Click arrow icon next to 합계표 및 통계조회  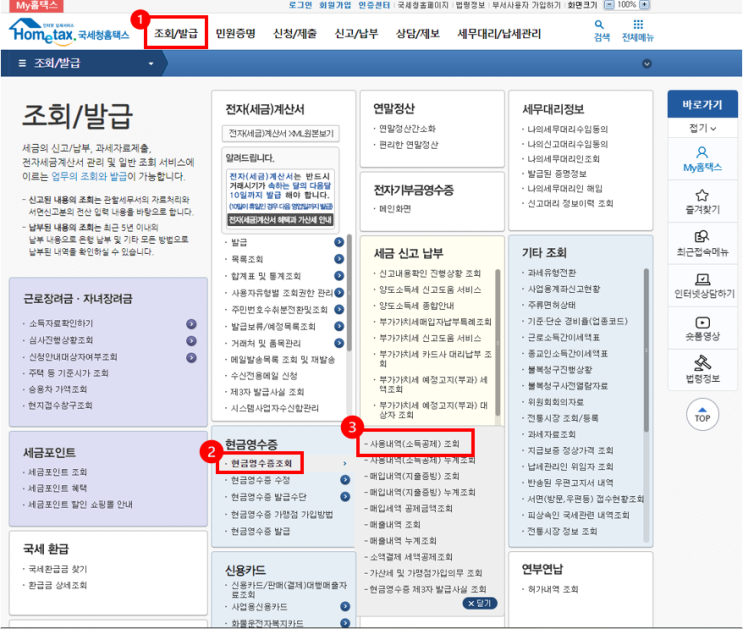[339, 276]
